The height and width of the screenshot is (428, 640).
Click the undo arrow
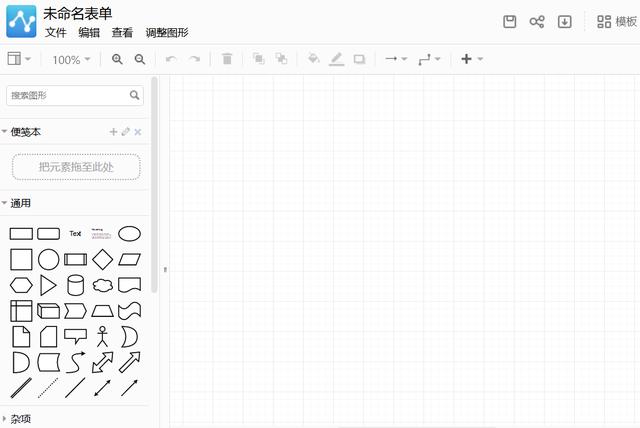click(171, 59)
